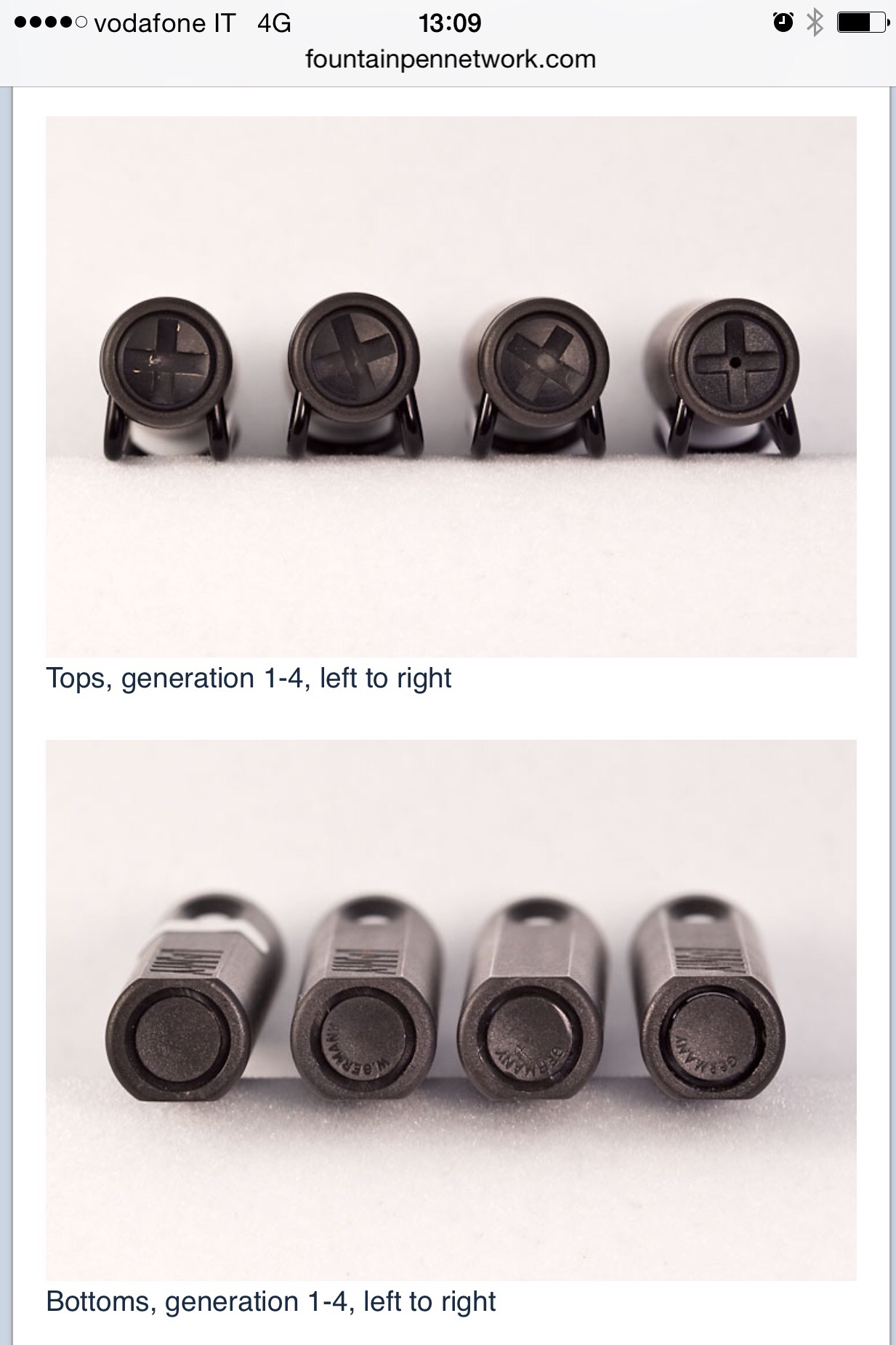Tap the W.GERMANY engraved pen bottom
The height and width of the screenshot is (1345, 896).
(x=363, y=1017)
